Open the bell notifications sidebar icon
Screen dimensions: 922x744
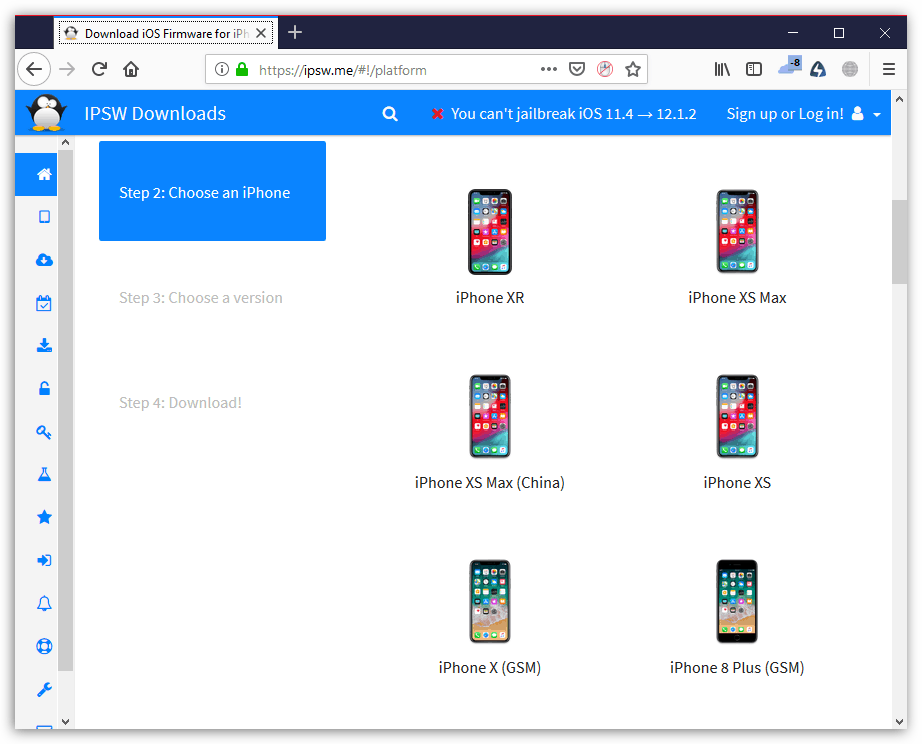click(x=44, y=603)
